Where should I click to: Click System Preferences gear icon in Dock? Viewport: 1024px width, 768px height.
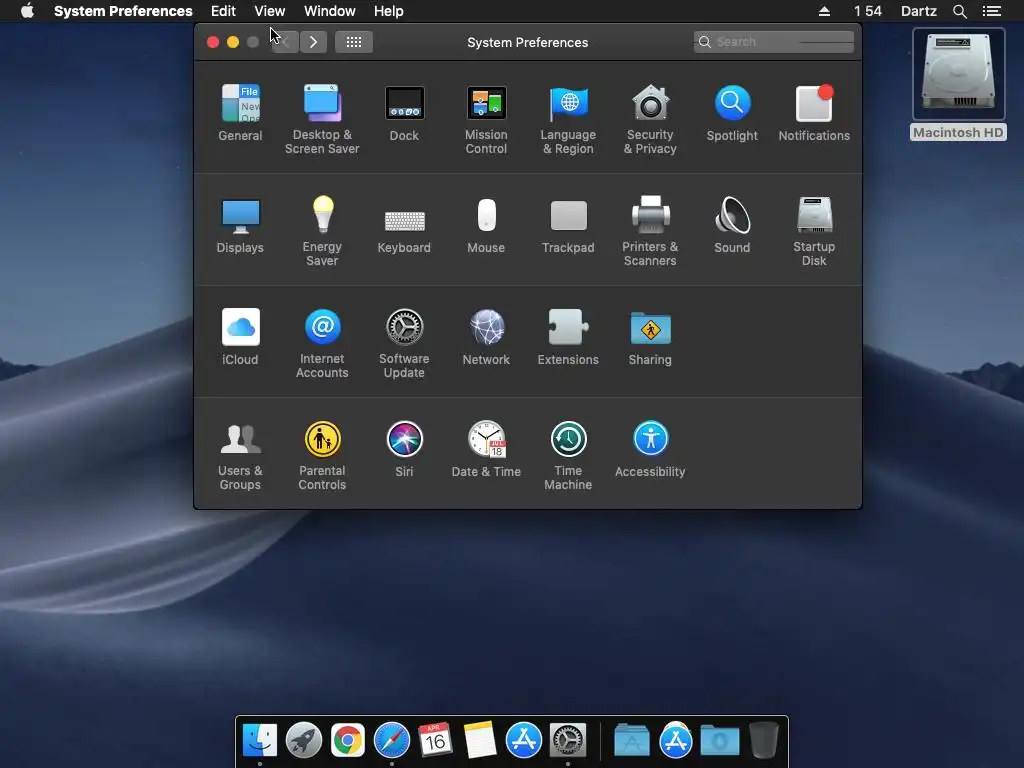(568, 740)
